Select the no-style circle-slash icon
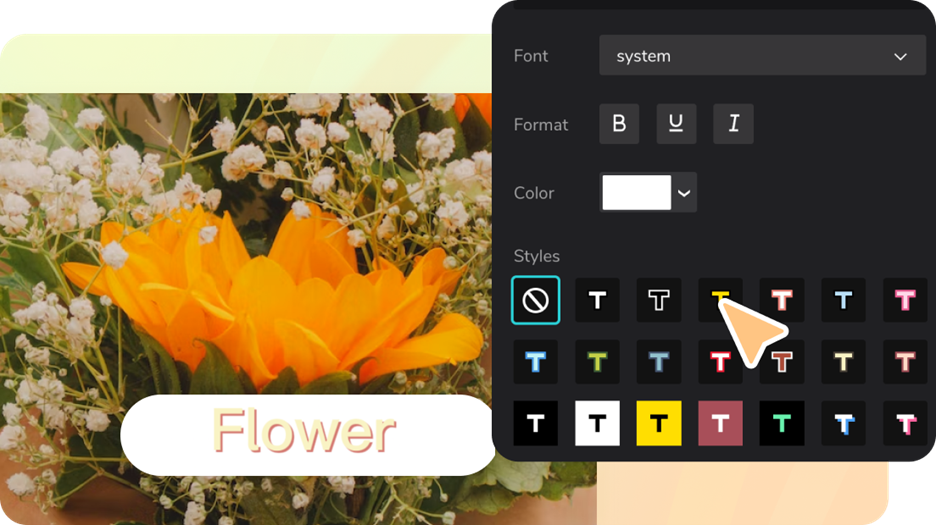This screenshot has width=936, height=525. click(x=536, y=300)
